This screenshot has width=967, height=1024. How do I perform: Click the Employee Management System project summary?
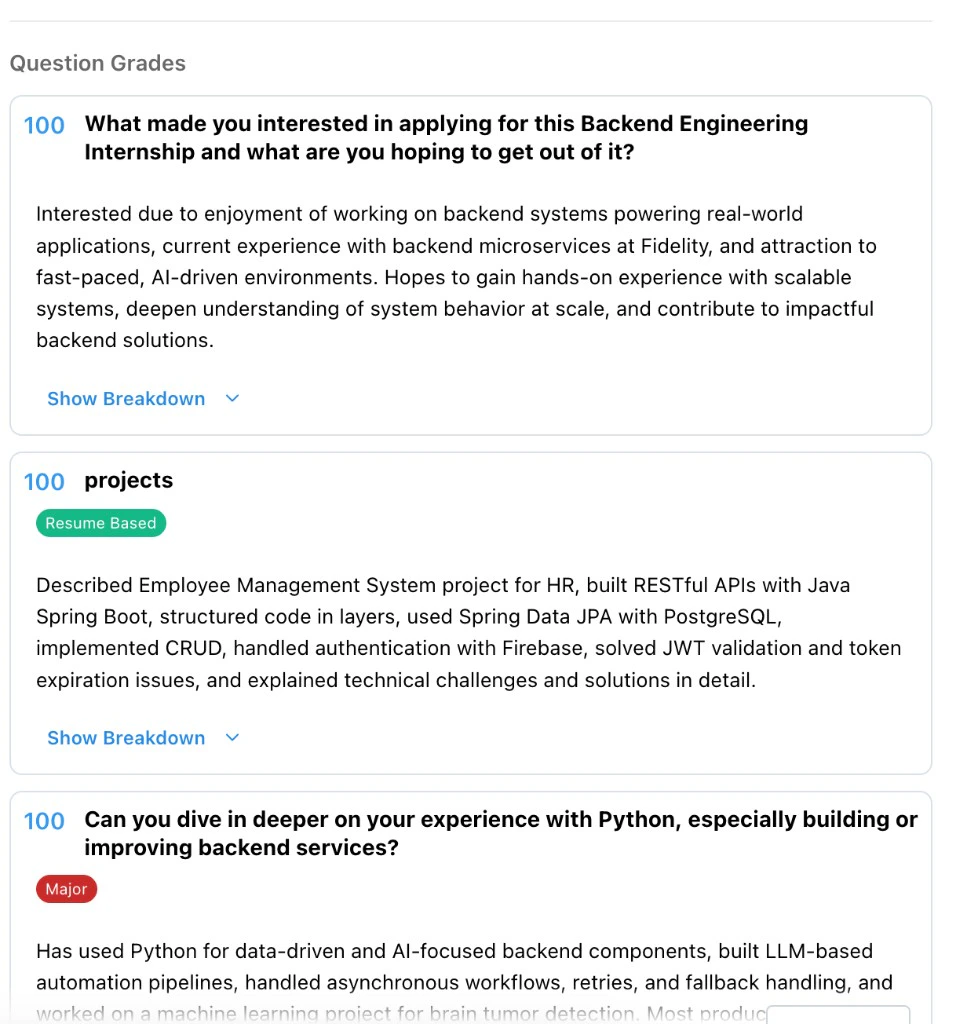pos(468,632)
